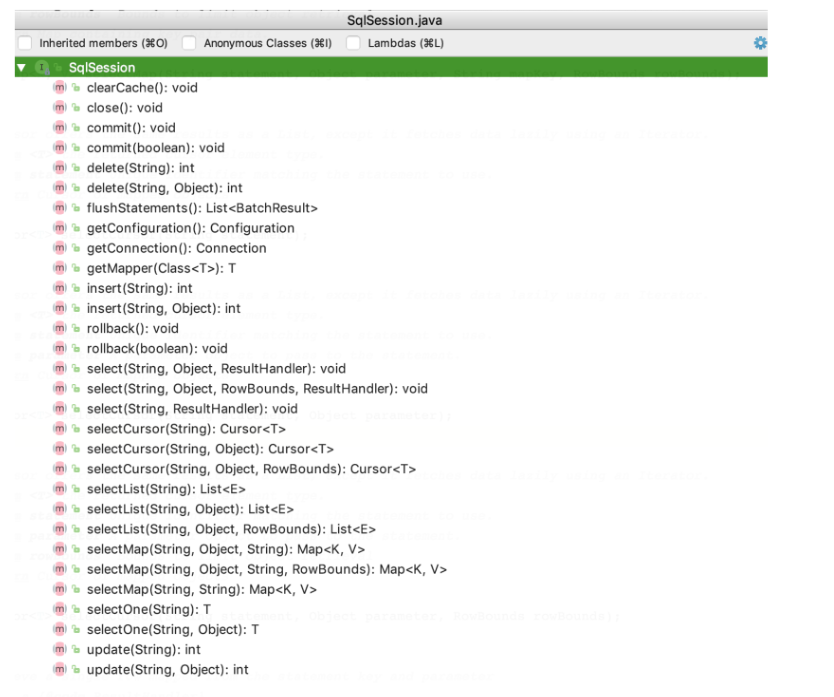Click the method icon beside selectCursor(String)
This screenshot has height=697, width=834.
58,428
